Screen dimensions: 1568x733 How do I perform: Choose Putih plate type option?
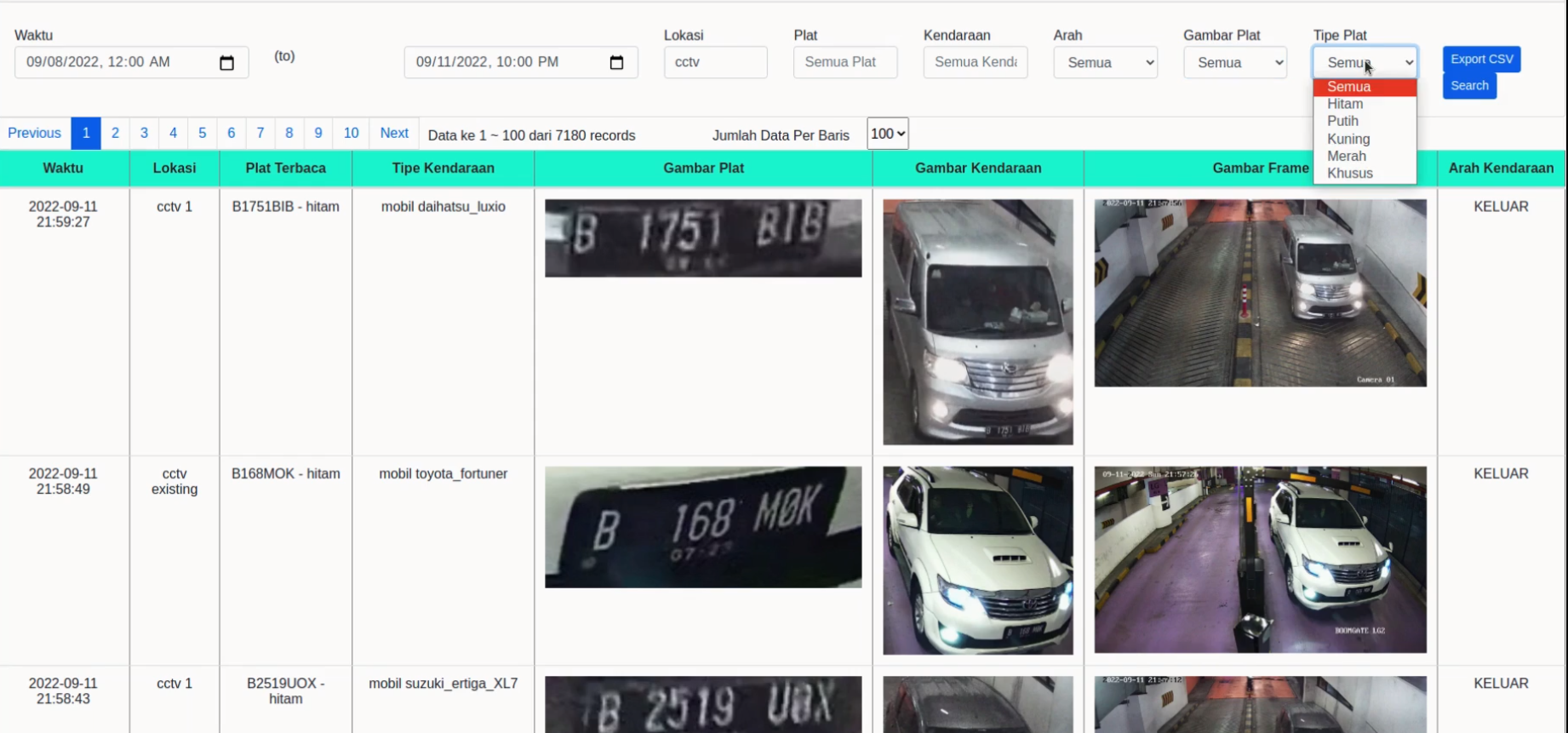[x=1342, y=121]
